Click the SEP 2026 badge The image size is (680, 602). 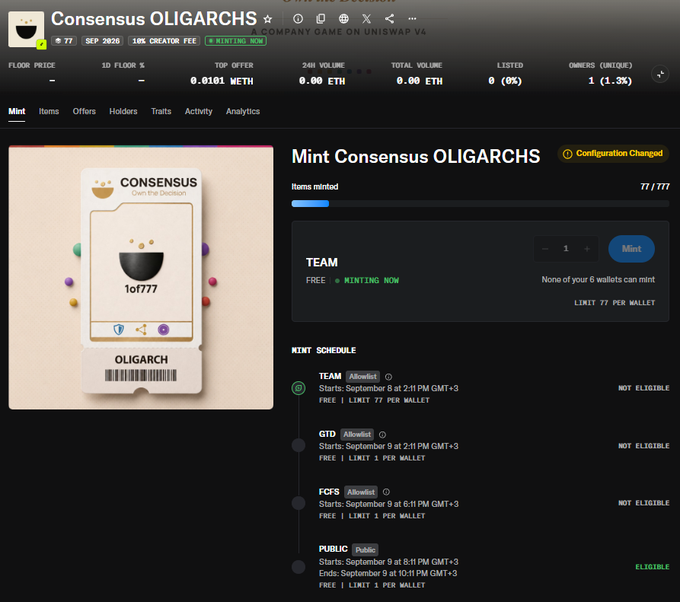tap(102, 41)
